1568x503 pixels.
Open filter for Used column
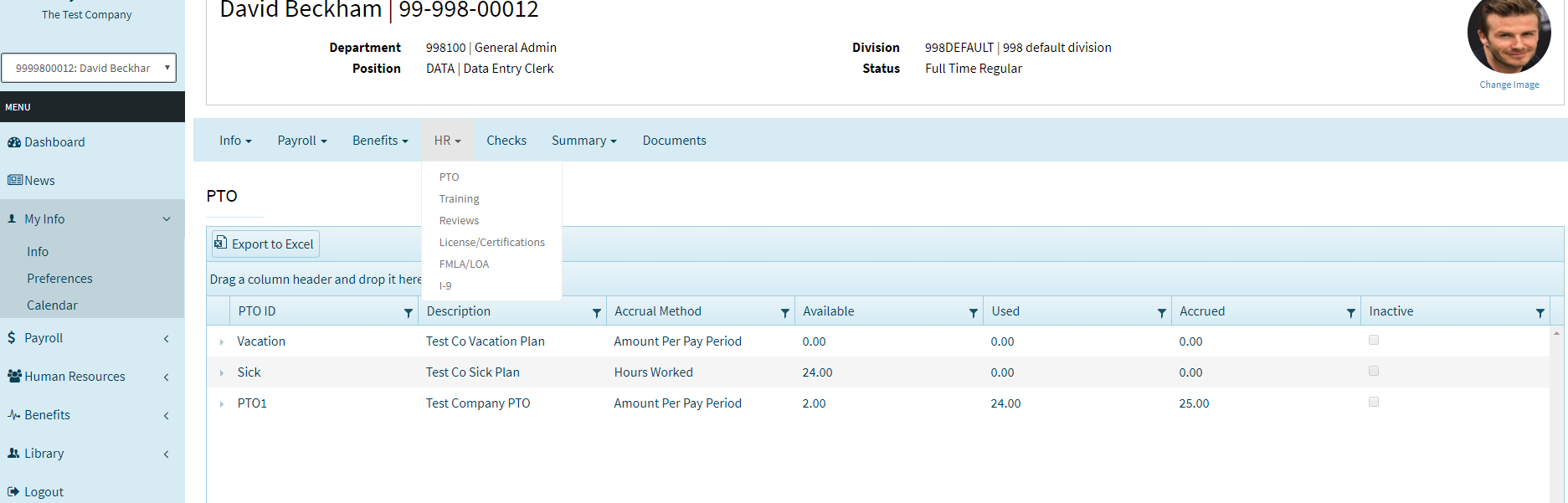tap(1161, 312)
